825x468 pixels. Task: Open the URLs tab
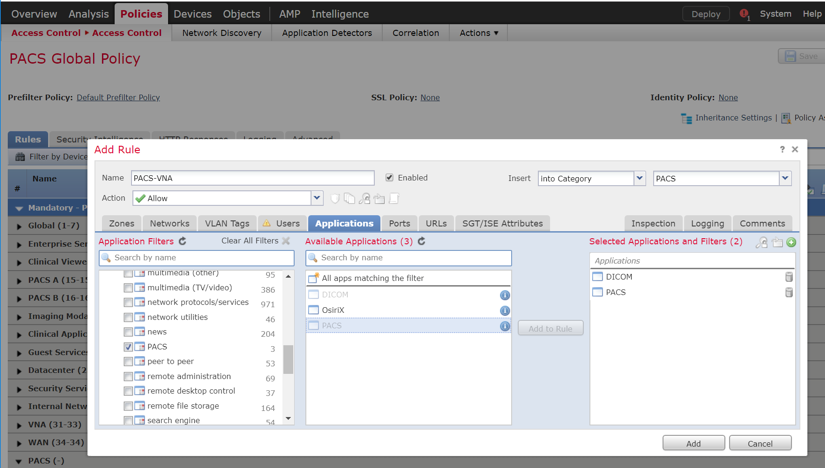436,223
